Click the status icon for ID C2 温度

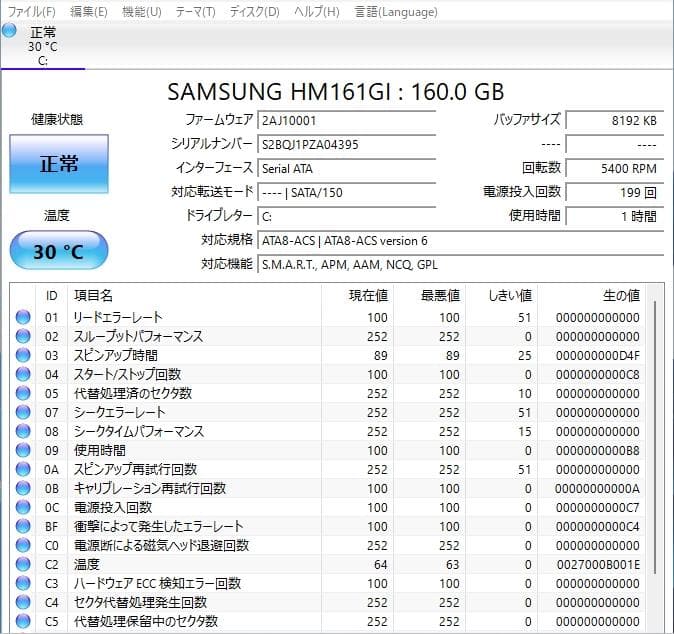pos(23,564)
